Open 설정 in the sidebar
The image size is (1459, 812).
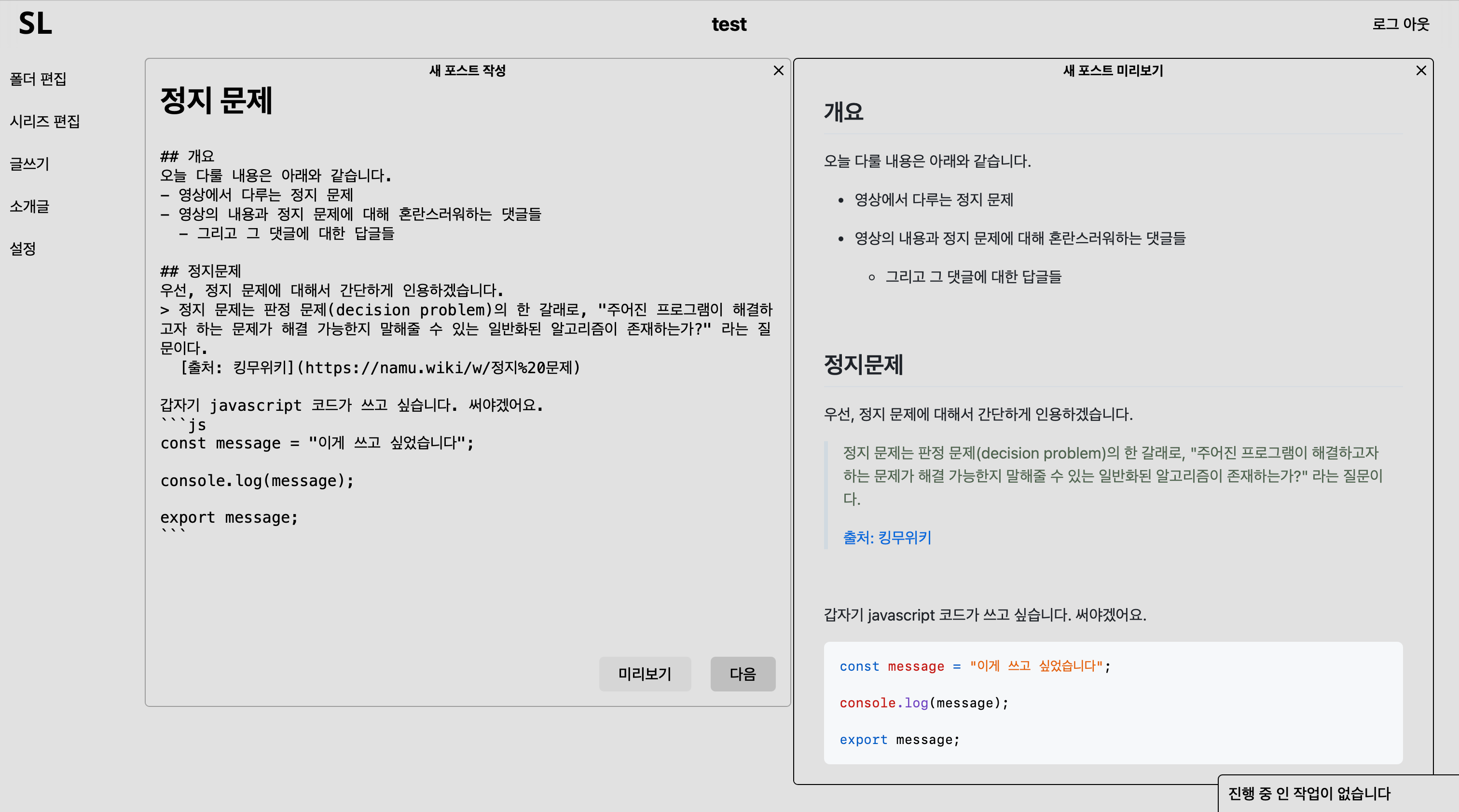click(23, 248)
